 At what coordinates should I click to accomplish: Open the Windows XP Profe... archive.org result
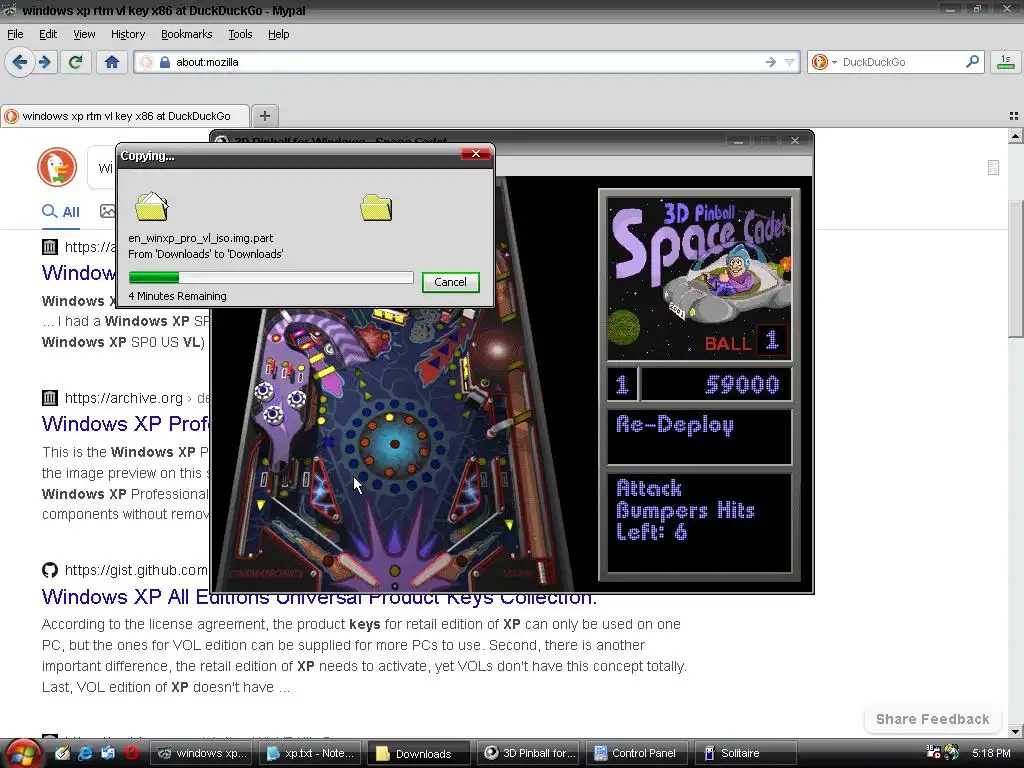pos(125,424)
